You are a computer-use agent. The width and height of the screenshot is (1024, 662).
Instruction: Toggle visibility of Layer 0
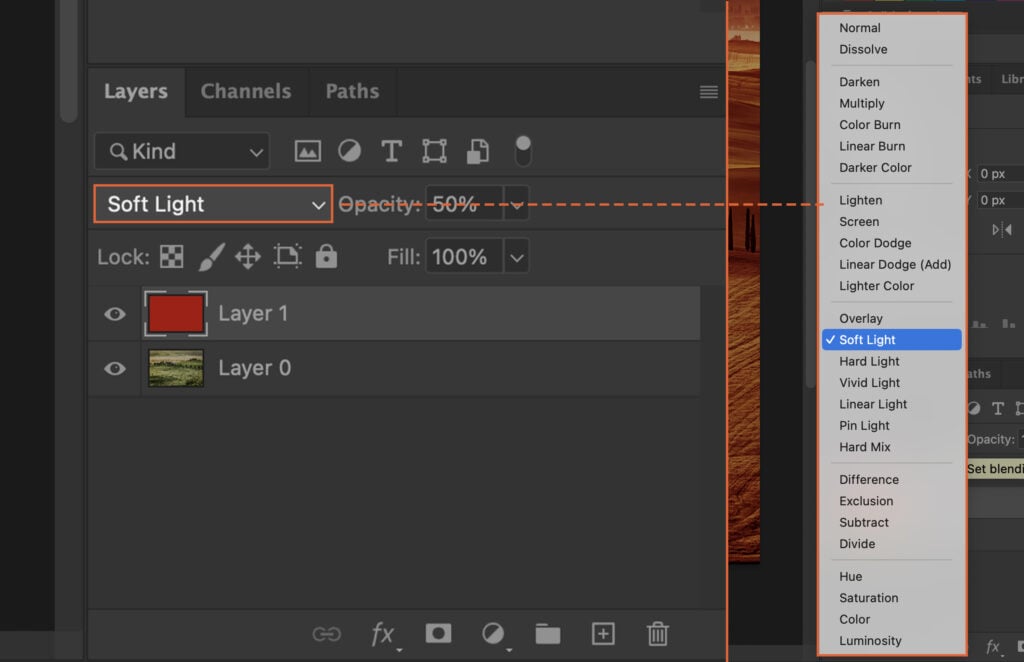tap(113, 367)
